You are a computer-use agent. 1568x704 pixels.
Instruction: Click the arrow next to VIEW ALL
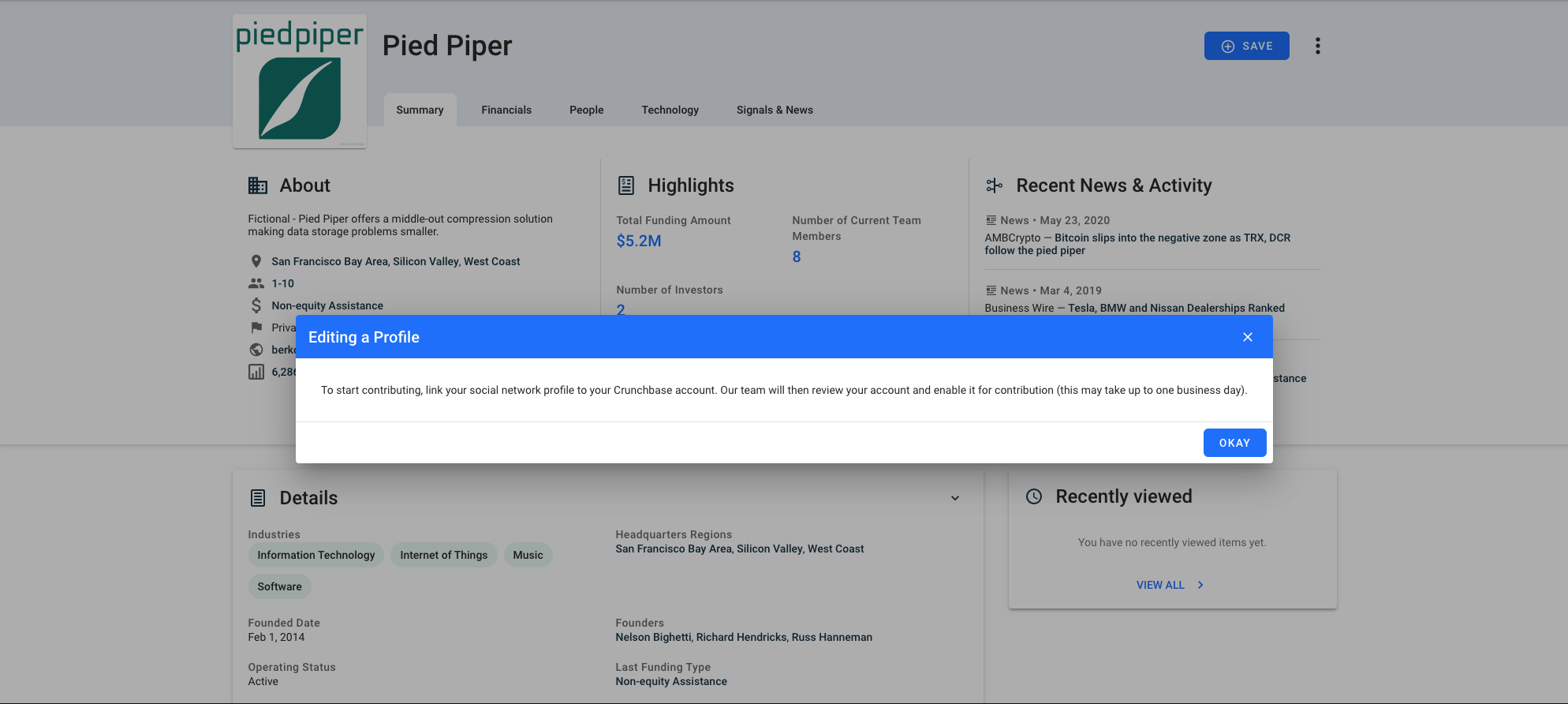1200,585
